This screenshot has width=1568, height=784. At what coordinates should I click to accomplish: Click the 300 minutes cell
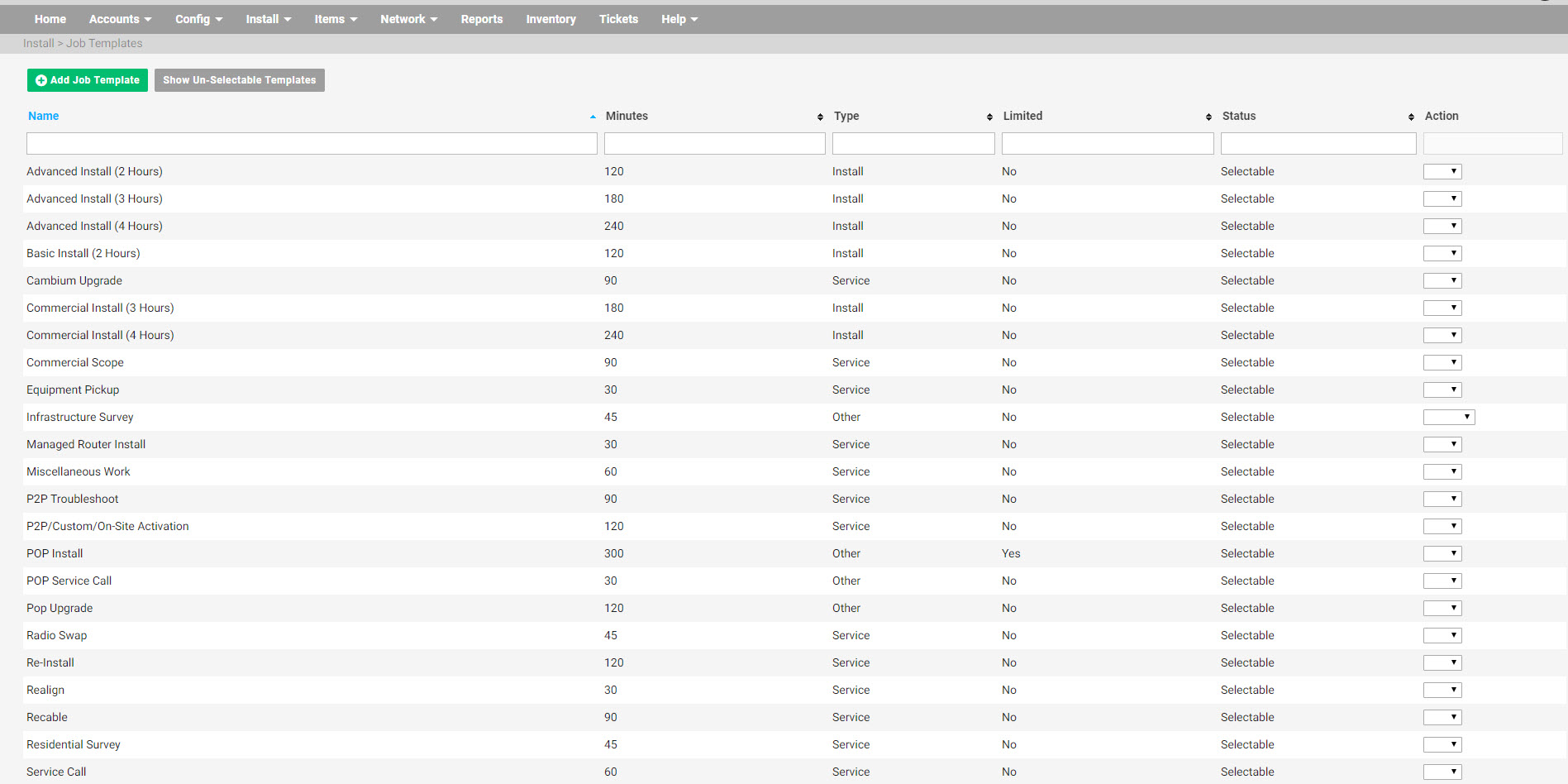(614, 553)
